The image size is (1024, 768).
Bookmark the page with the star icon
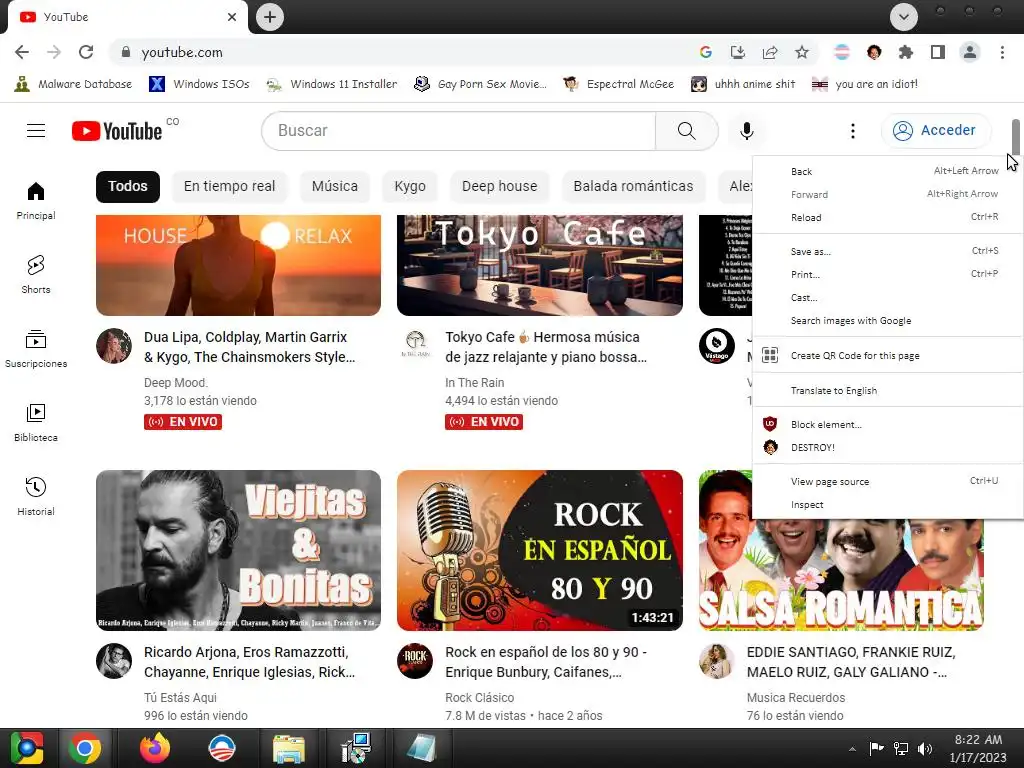802,52
